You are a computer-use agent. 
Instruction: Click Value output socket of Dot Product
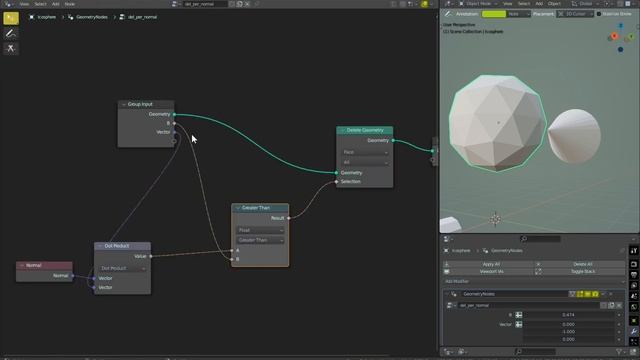tap(151, 256)
